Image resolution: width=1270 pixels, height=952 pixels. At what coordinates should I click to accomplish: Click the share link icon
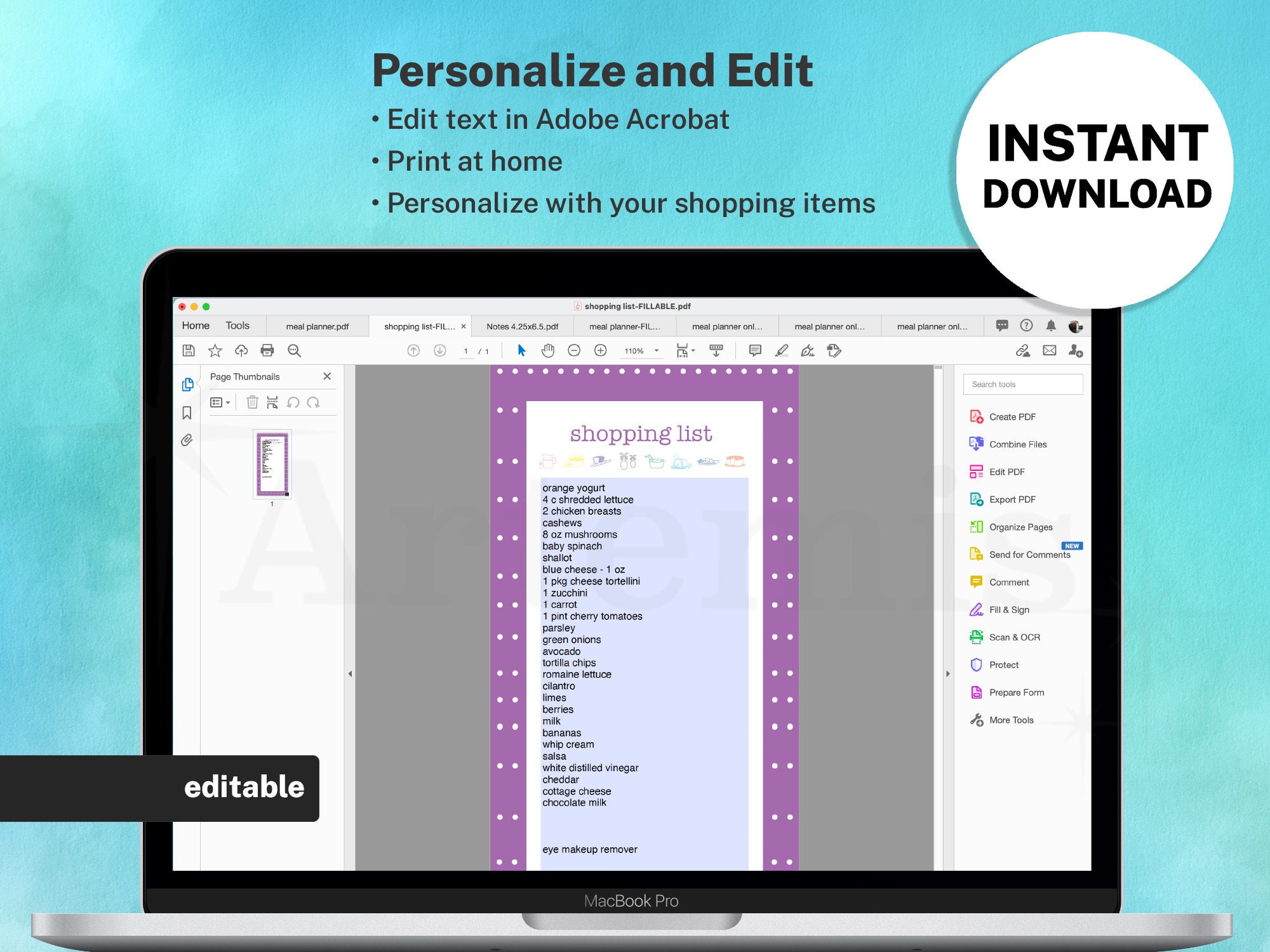1022,350
